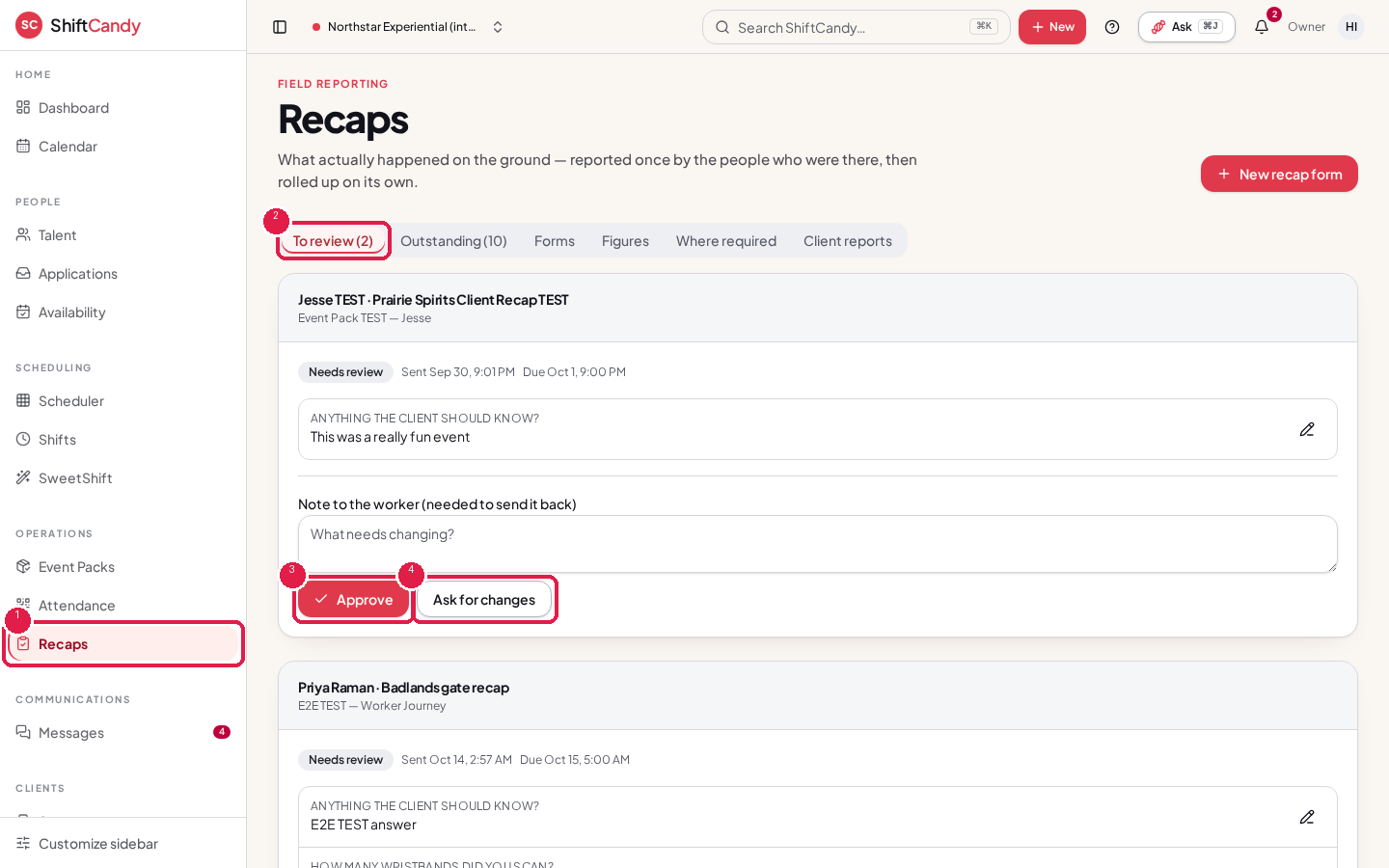This screenshot has height=868, width=1389.
Task: Open the help question mark icon
Action: pos(1112,27)
